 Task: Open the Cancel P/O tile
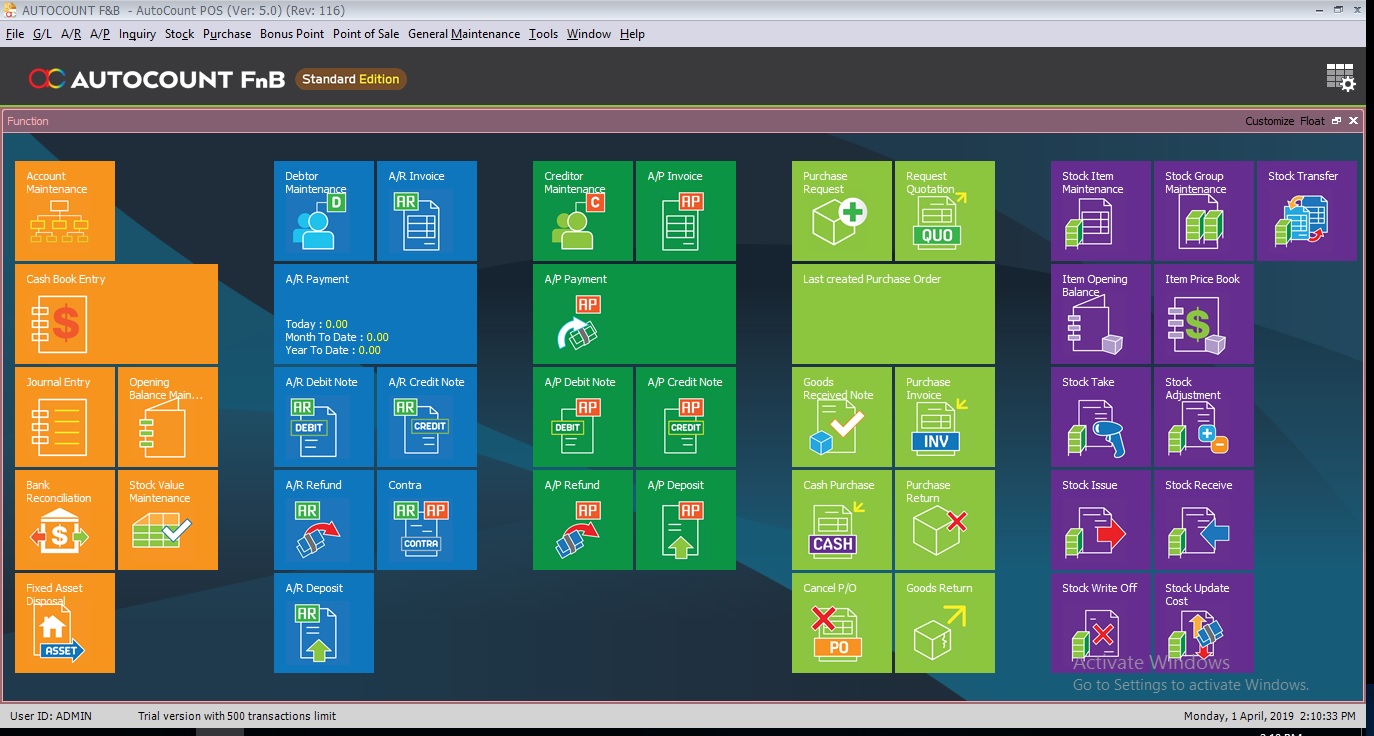tap(841, 623)
